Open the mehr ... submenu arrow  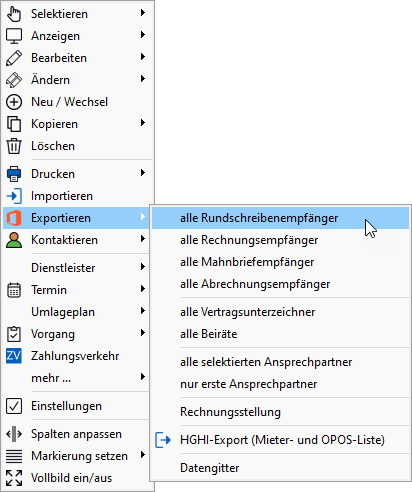[x=143, y=377]
